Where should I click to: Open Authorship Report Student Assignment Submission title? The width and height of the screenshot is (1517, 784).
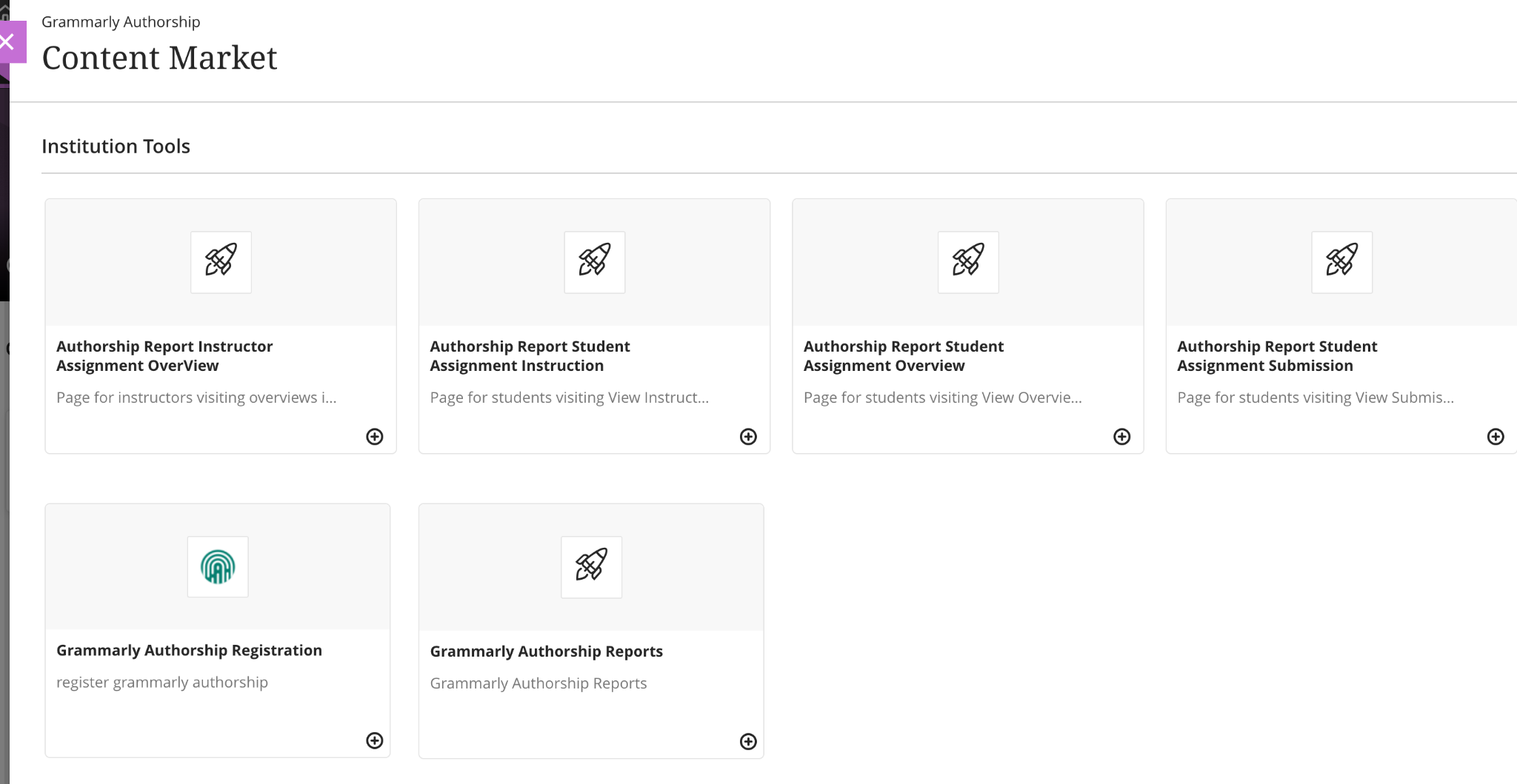click(x=1277, y=356)
